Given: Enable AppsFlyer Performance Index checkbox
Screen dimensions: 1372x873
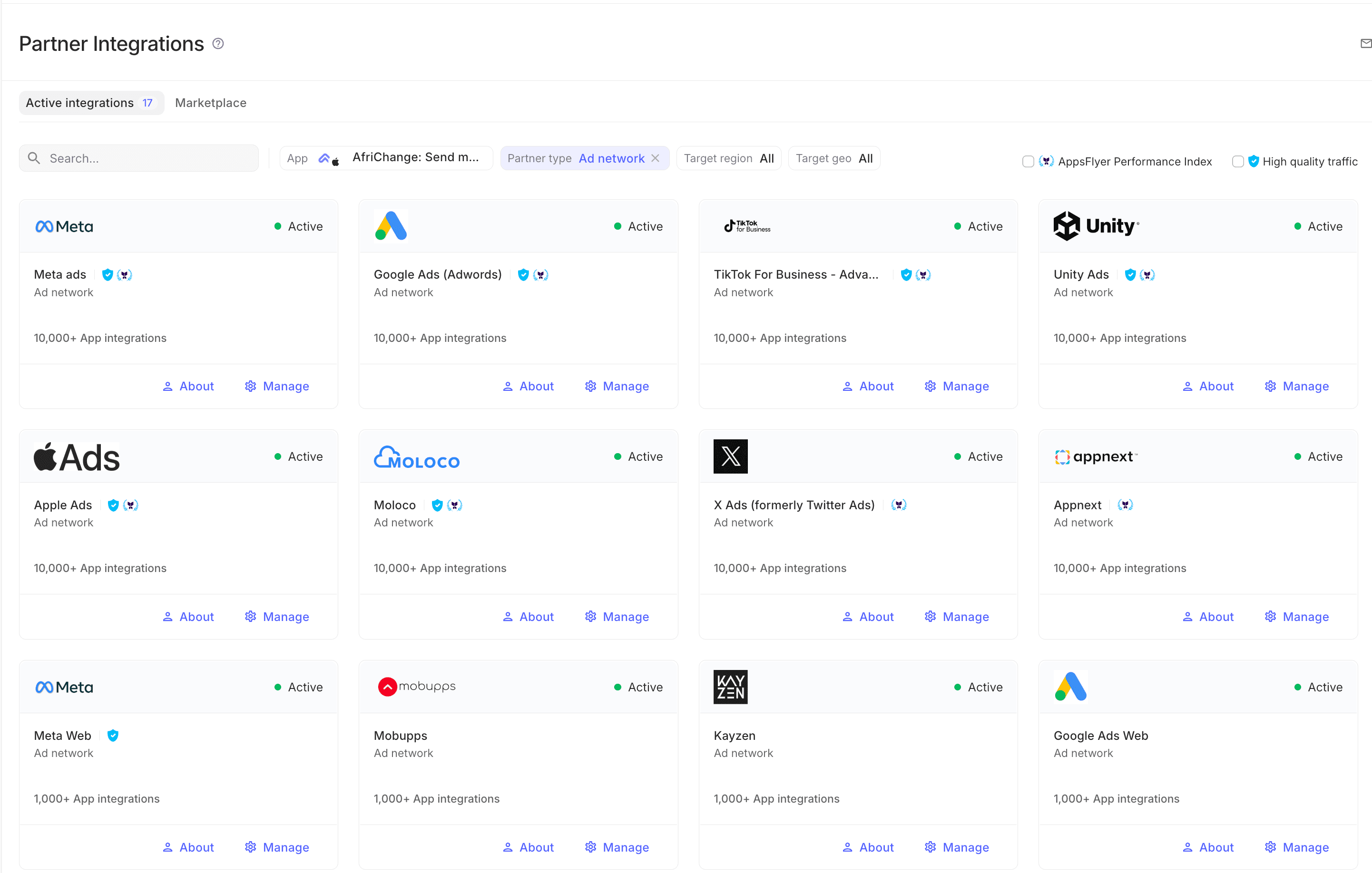Looking at the screenshot, I should tap(1028, 162).
